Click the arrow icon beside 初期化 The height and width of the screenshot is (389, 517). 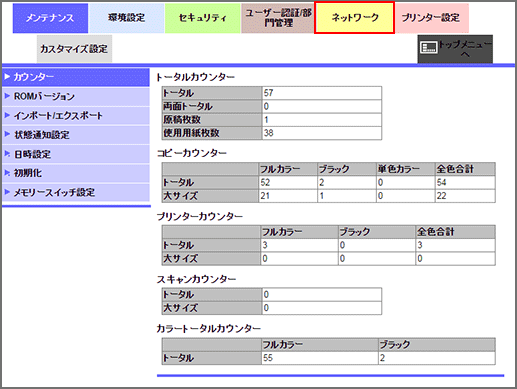(7, 173)
